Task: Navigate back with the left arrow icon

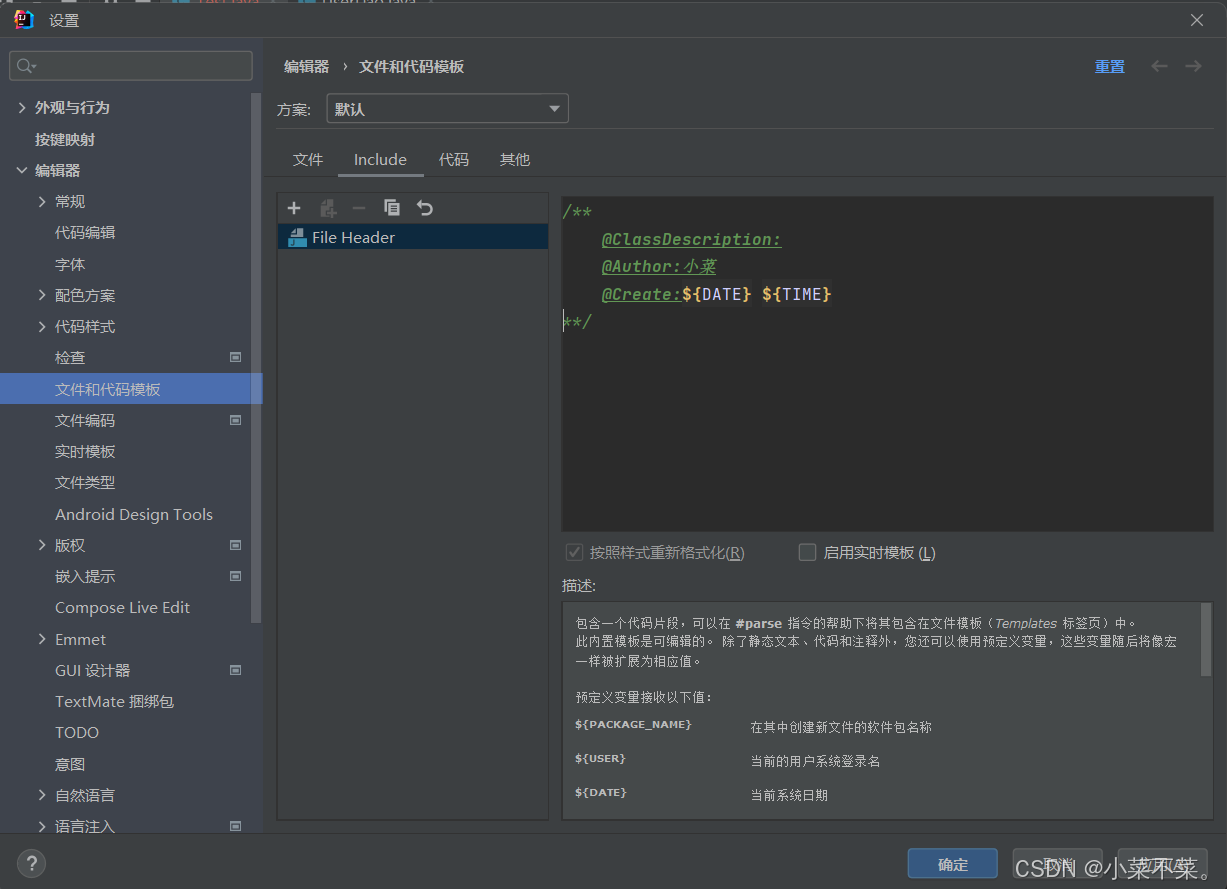Action: (1159, 66)
